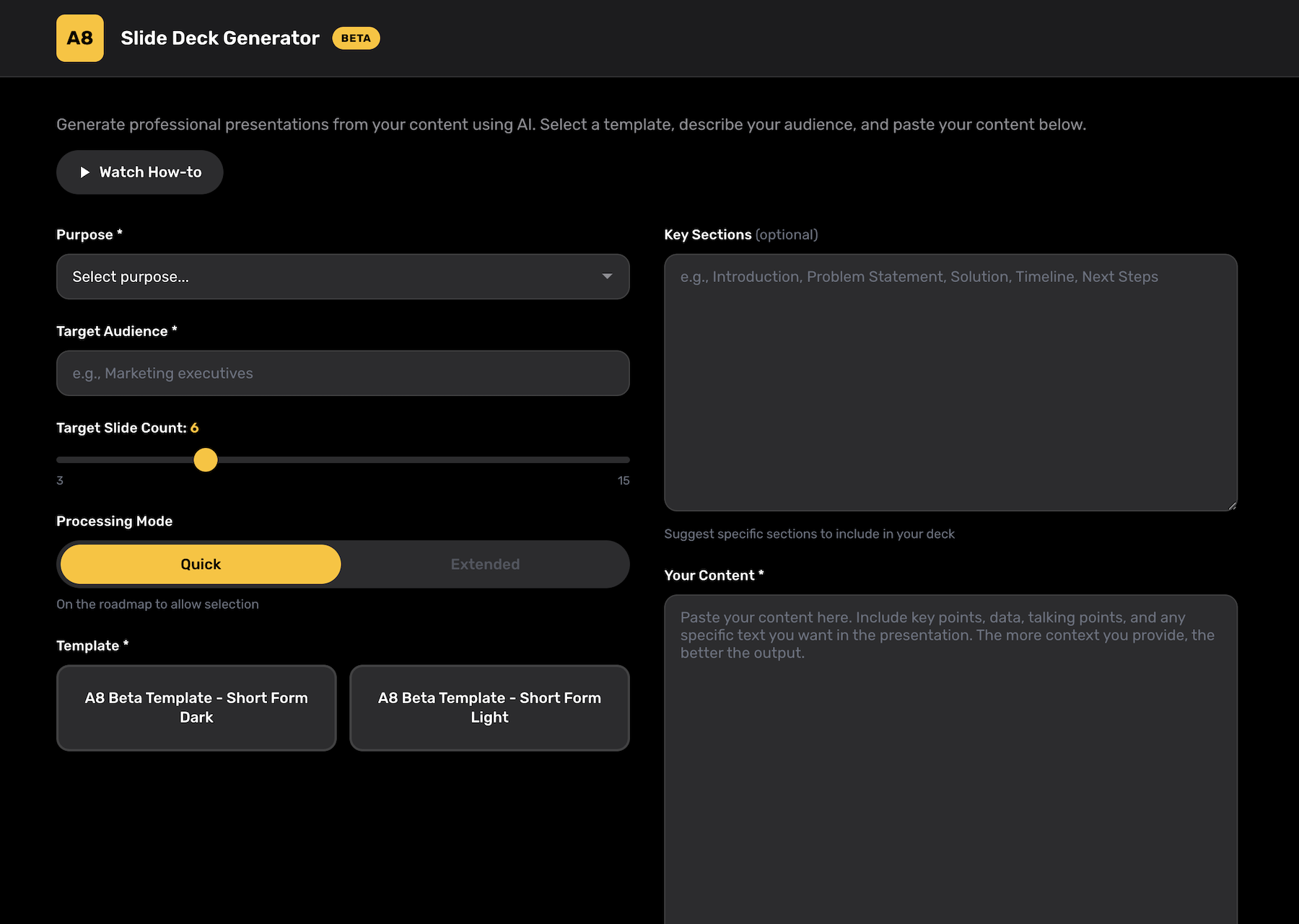This screenshot has height=924, width=1299.
Task: Click the Slide Deck Generator title
Action: click(x=220, y=38)
